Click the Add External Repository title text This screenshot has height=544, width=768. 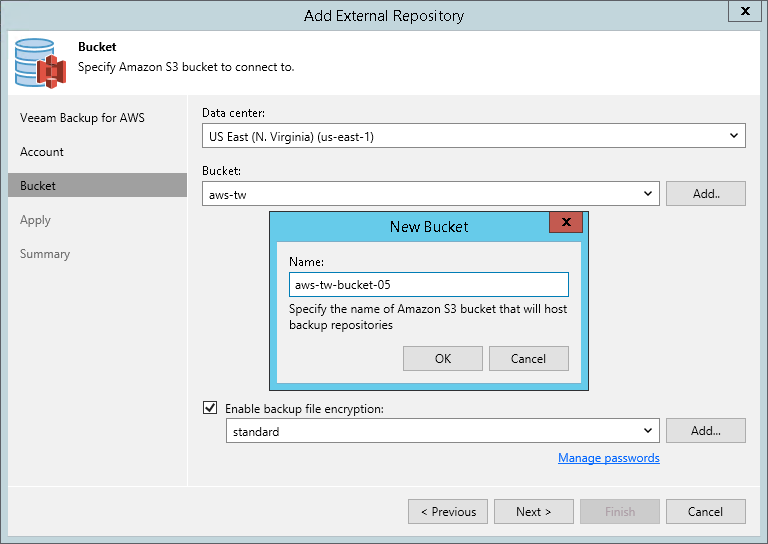coord(384,16)
